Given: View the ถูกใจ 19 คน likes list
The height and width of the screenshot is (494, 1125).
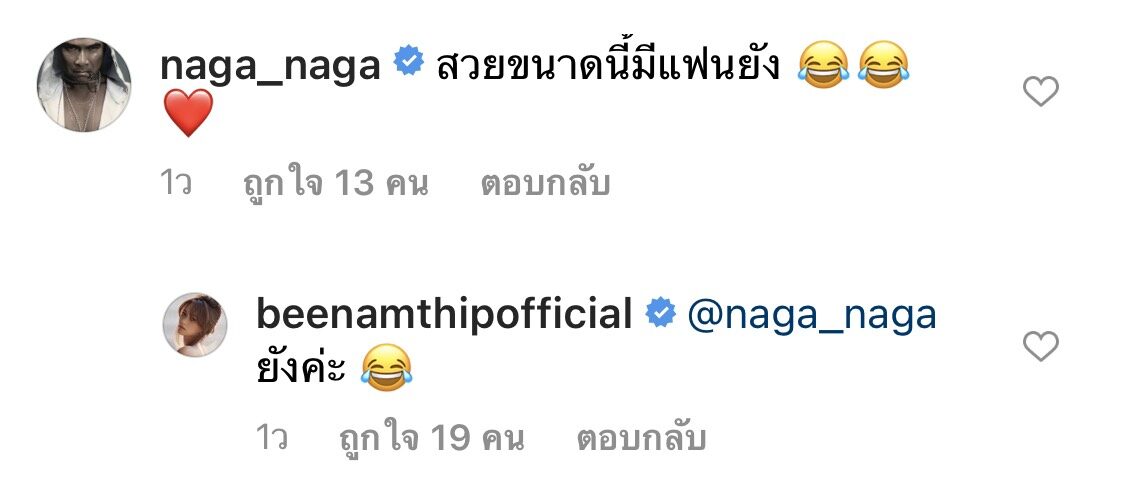Looking at the screenshot, I should (x=430, y=438).
